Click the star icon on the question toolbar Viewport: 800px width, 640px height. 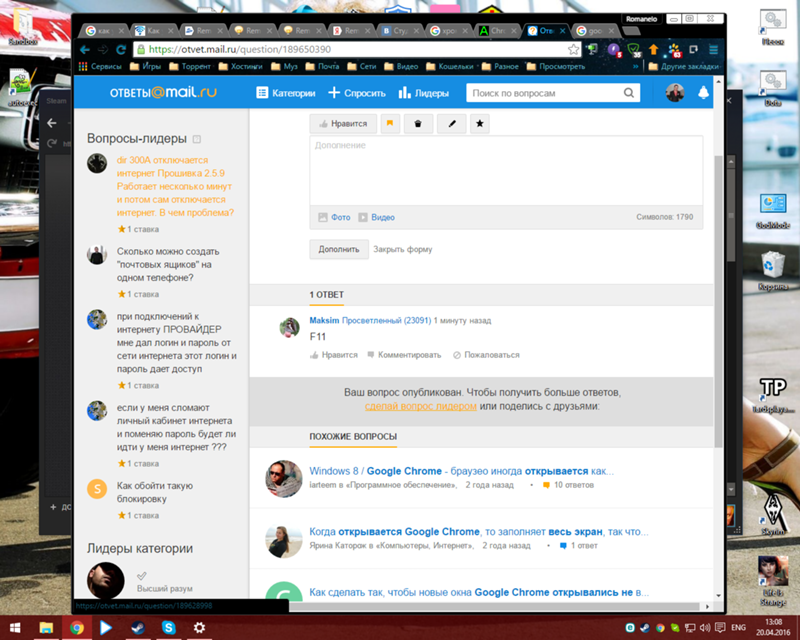point(480,124)
